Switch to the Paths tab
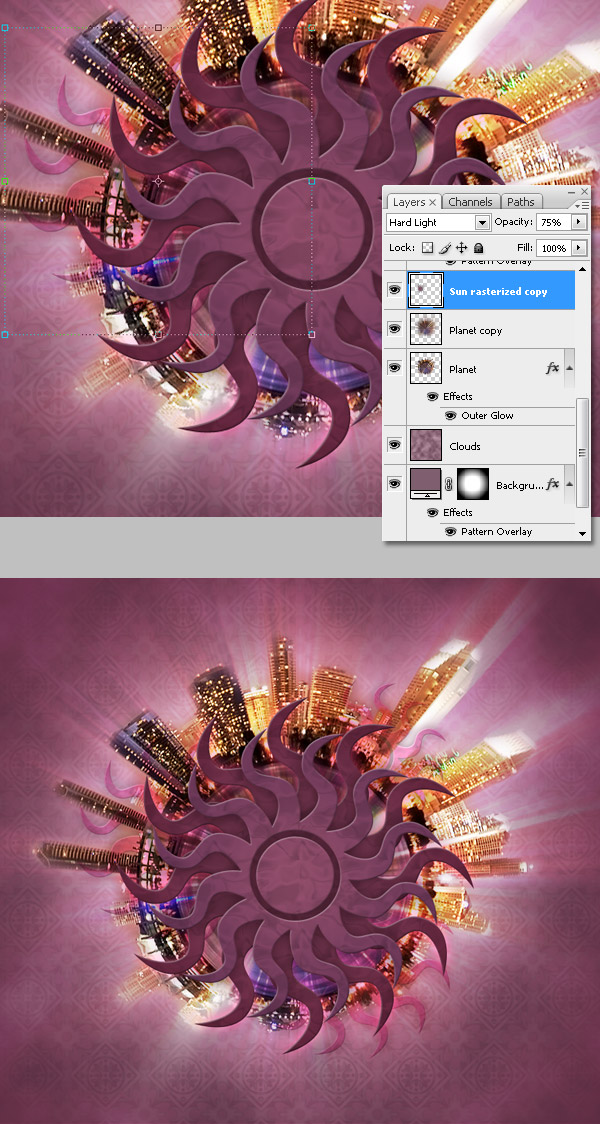Screen dimensions: 600x1124 coord(520,202)
